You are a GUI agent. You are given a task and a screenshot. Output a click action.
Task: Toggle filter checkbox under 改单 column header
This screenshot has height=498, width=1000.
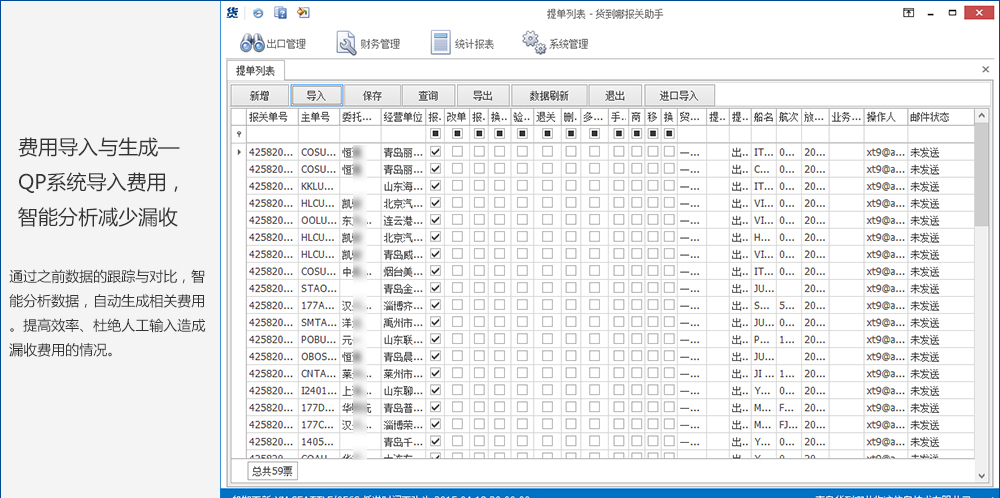pos(457,134)
